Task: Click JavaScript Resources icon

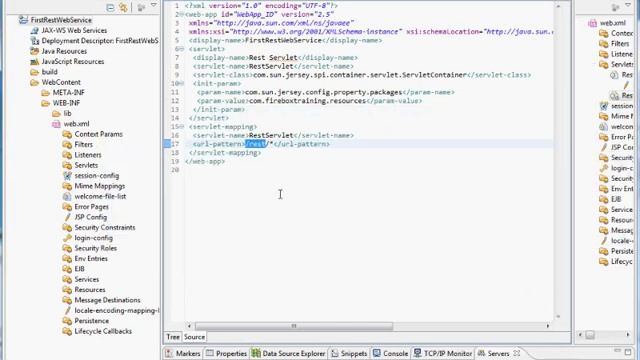Action: (x=35, y=62)
